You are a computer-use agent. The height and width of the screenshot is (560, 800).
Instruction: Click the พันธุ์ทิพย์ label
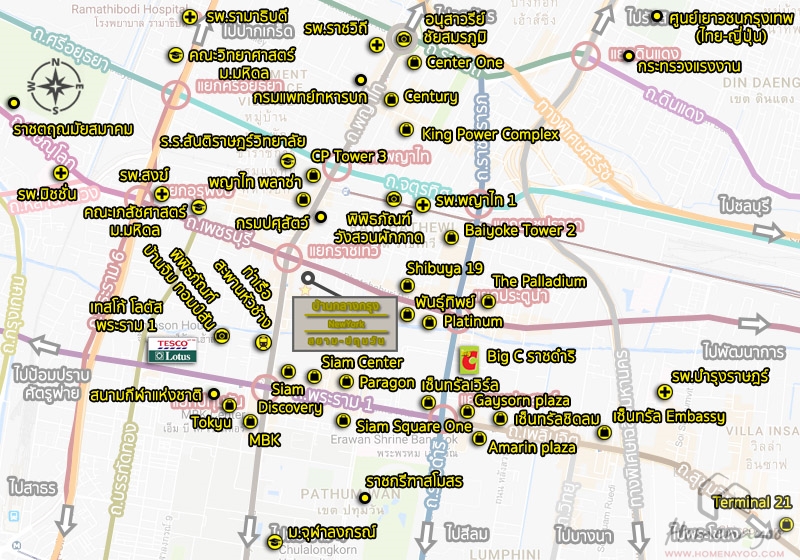pos(444,302)
